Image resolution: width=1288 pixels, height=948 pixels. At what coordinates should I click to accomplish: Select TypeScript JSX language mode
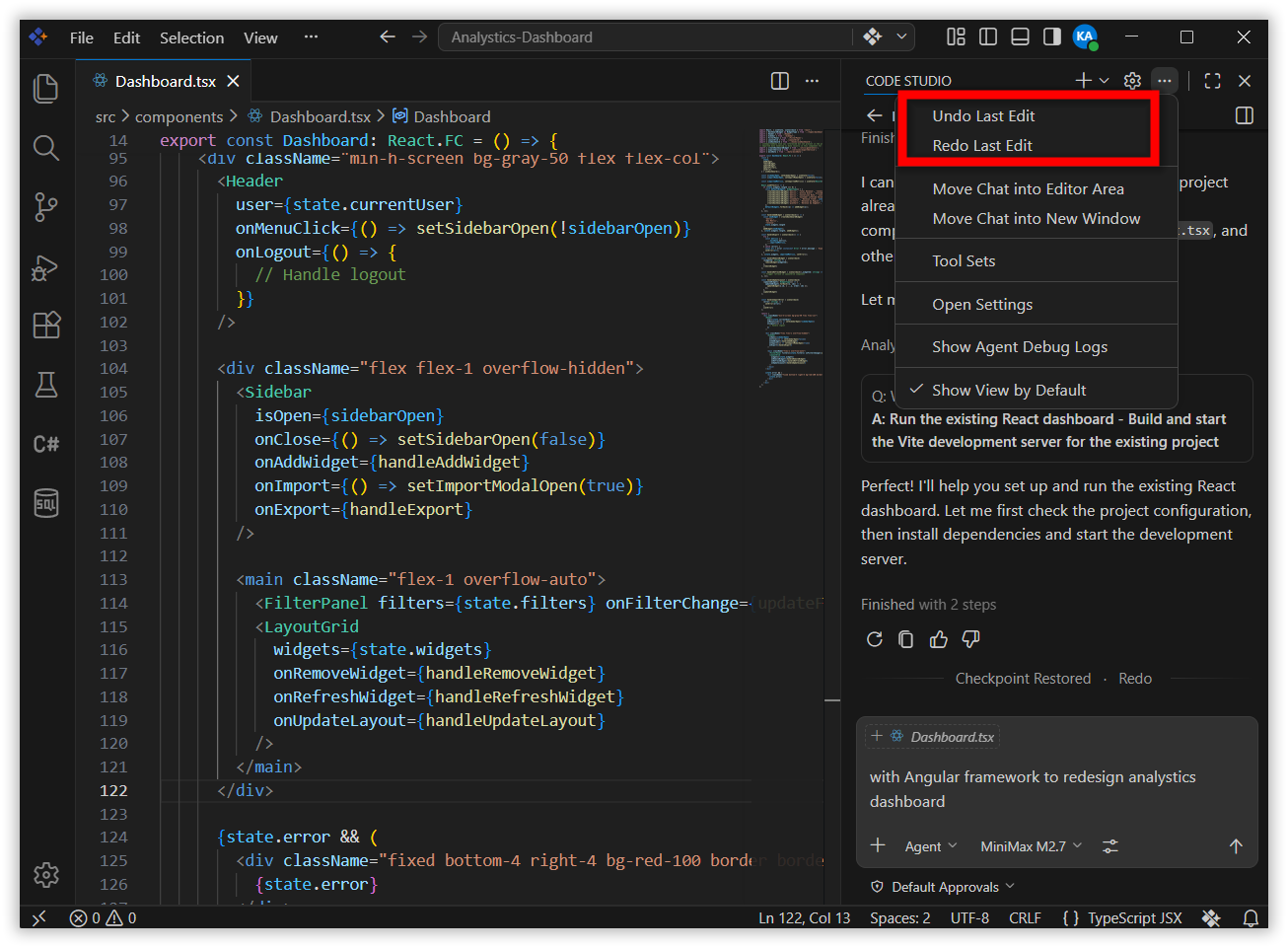[x=1134, y=918]
